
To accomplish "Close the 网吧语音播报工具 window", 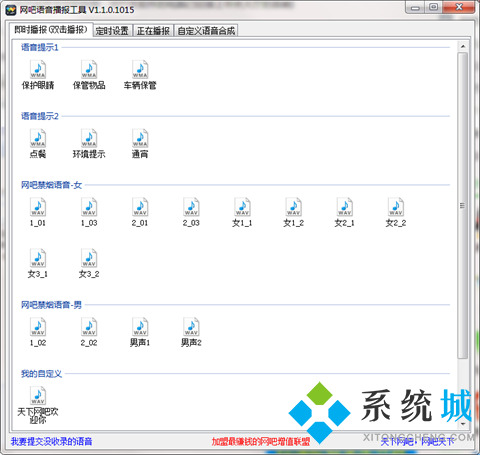I will (x=459, y=7).
